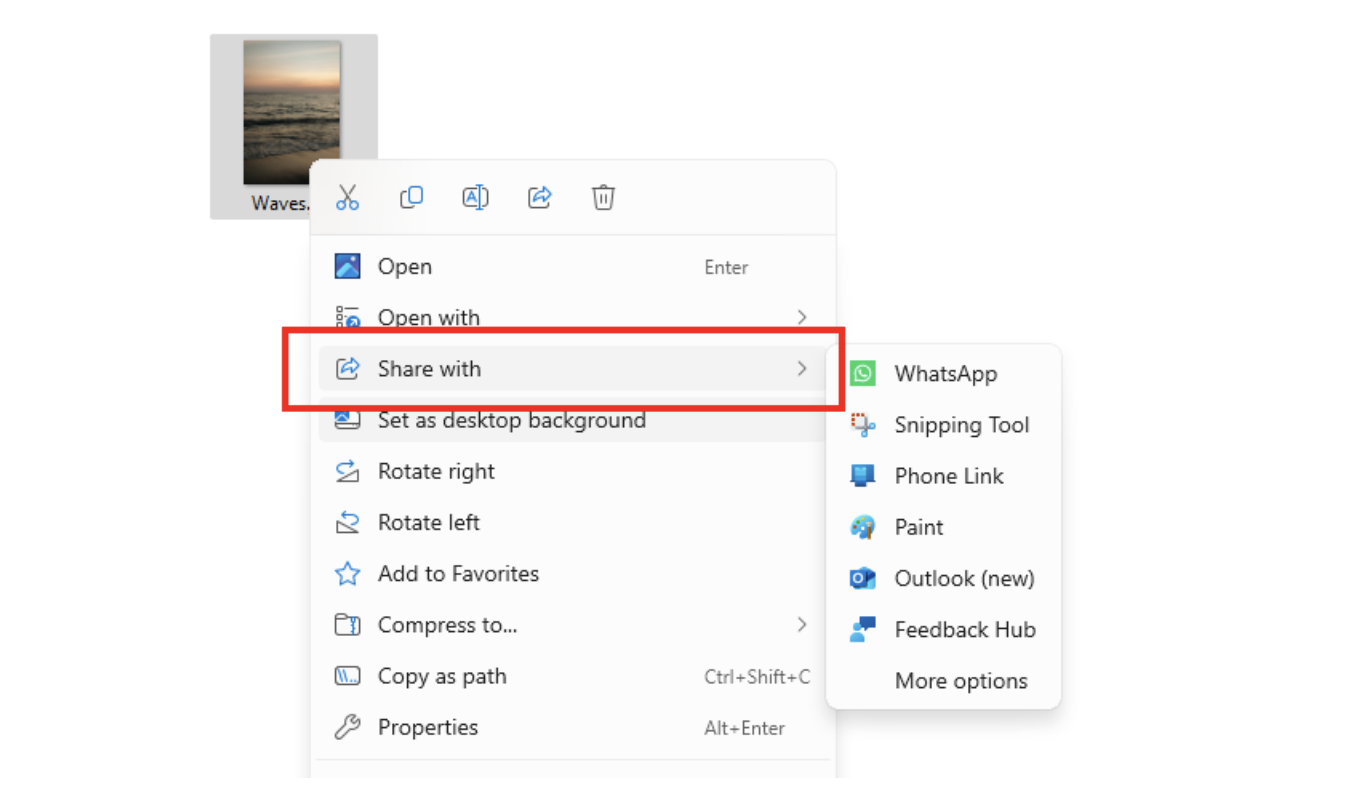The width and height of the screenshot is (1356, 800).
Task: Select Rotate right option
Action: 572,471
